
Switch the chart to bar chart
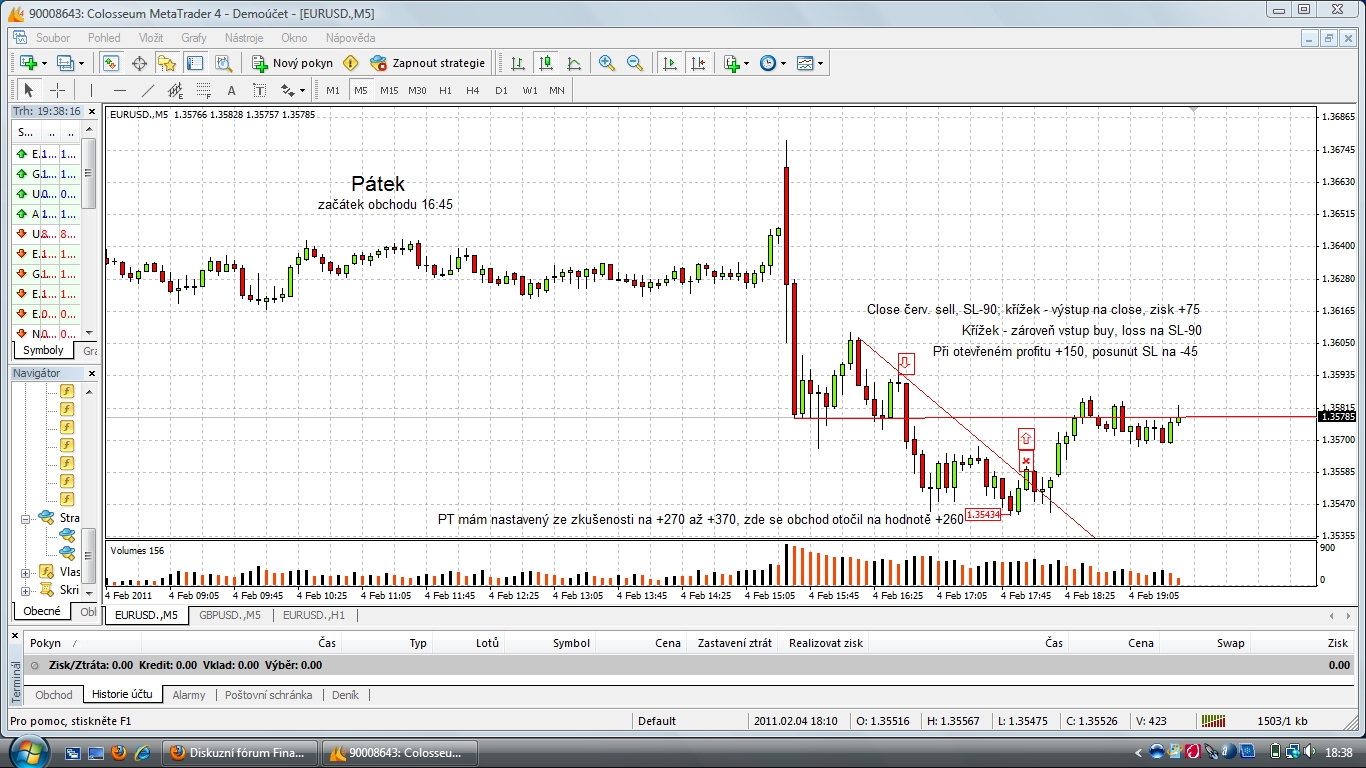(518, 63)
